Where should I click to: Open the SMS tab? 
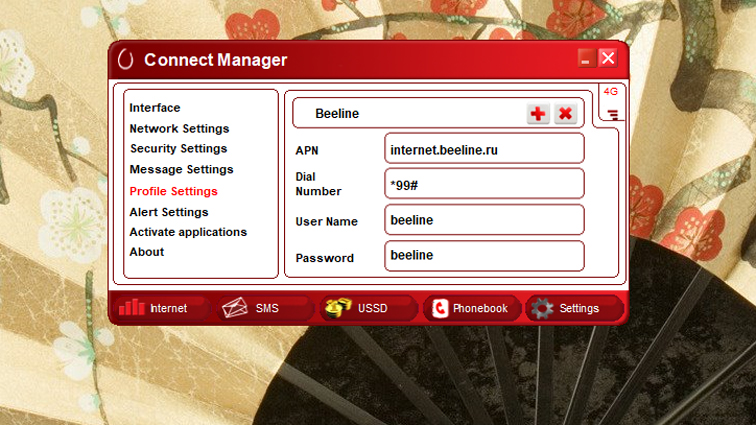(x=265, y=308)
